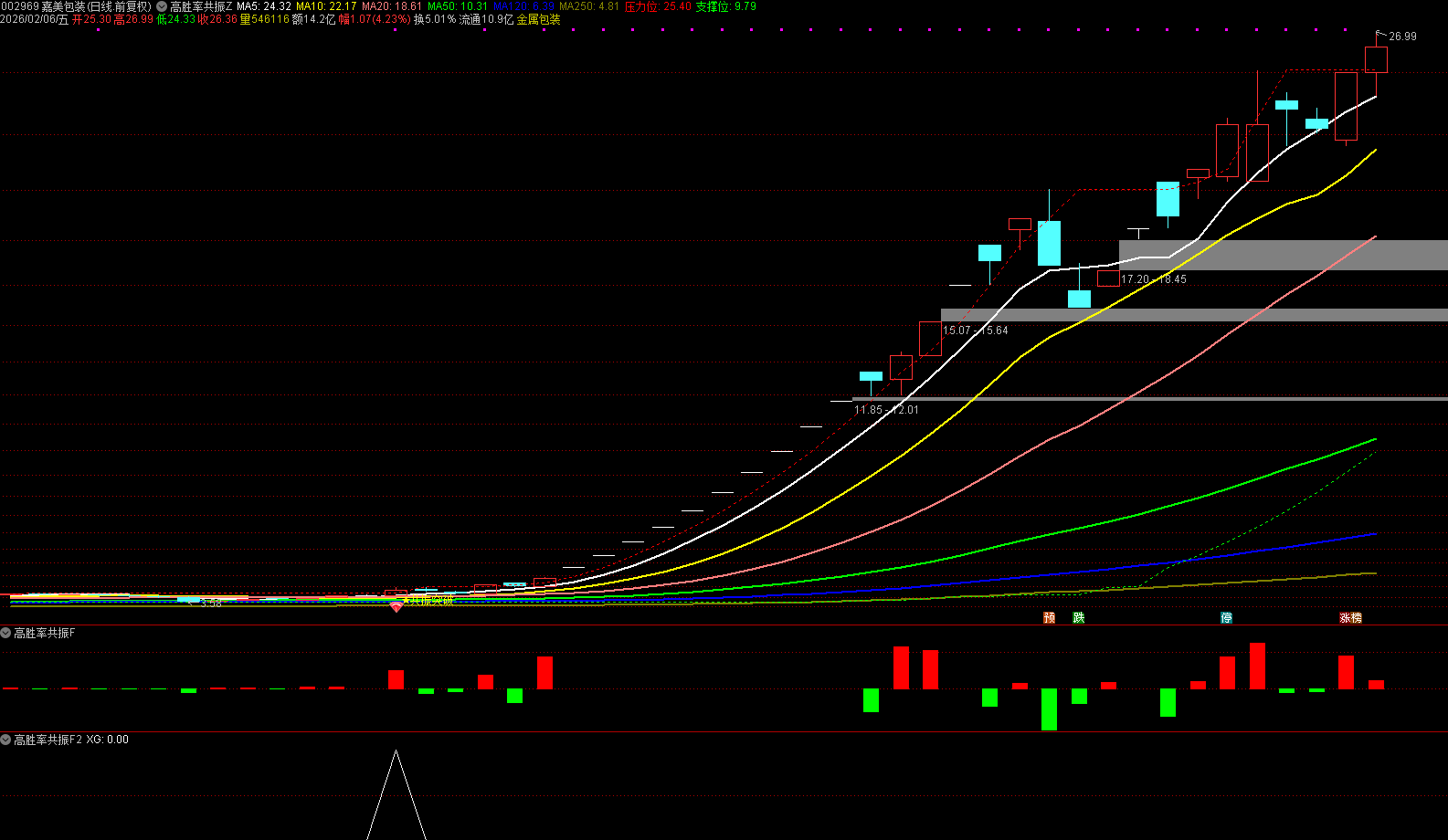
Task: Click the 11.85 - 12.01 gap zone label
Action: pyautogui.click(x=887, y=410)
